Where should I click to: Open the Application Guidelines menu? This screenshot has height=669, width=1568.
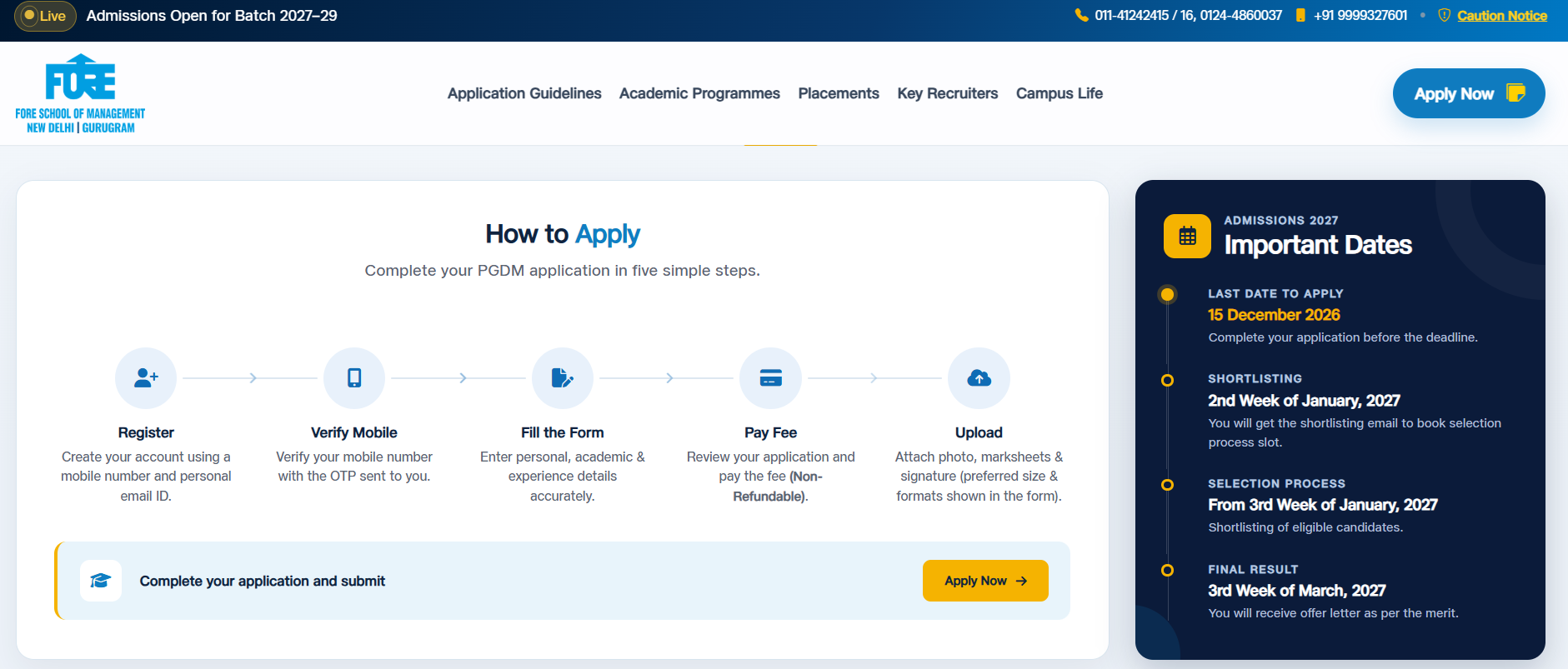[524, 93]
